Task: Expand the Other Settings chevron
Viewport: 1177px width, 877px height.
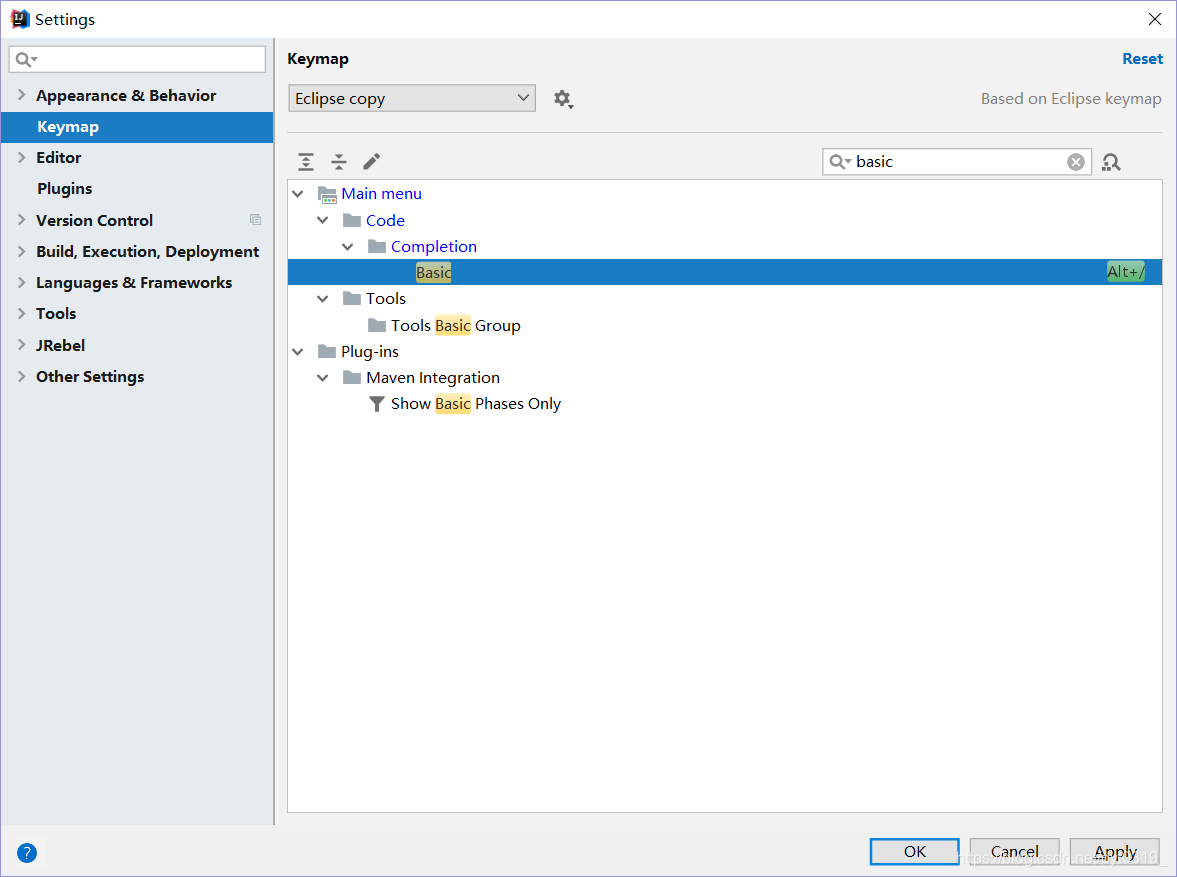Action: coord(22,376)
